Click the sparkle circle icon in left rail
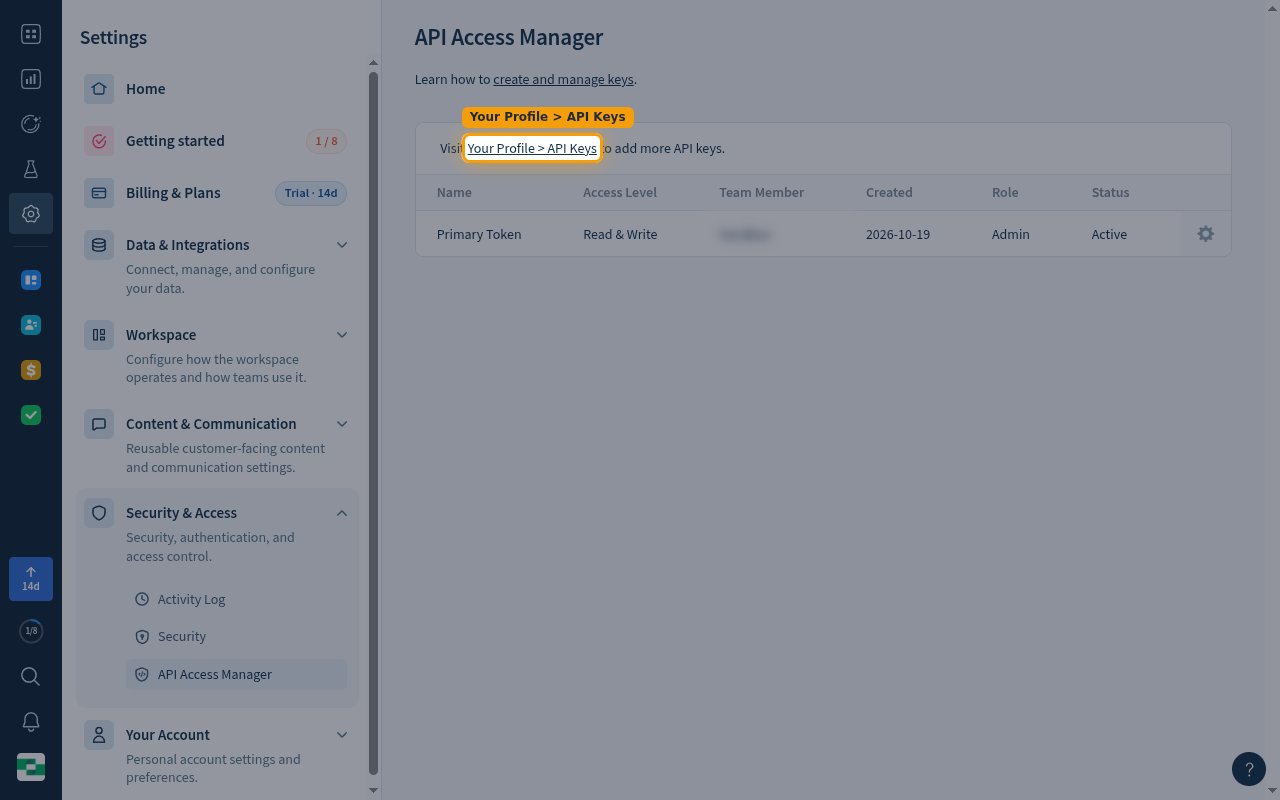The image size is (1280, 800). click(x=31, y=124)
